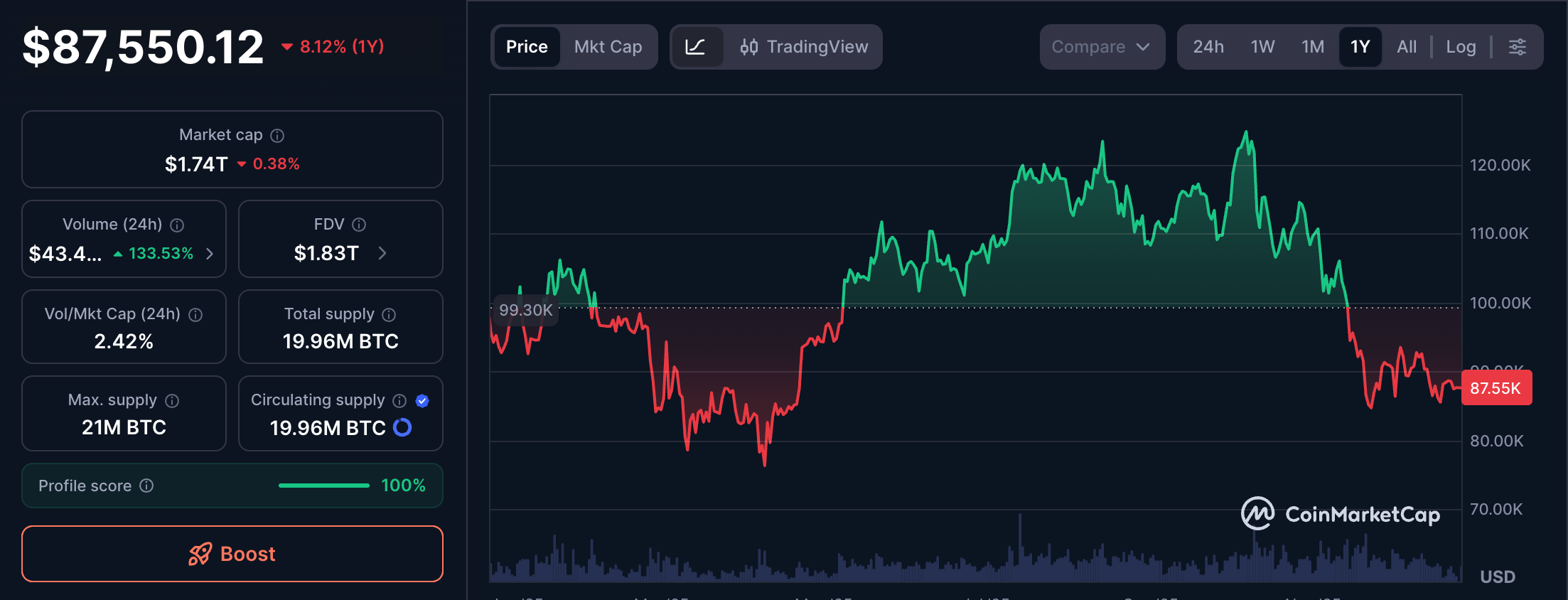Click the verified checkmark next to Circulating supply
The image size is (1568, 600).
click(x=422, y=400)
